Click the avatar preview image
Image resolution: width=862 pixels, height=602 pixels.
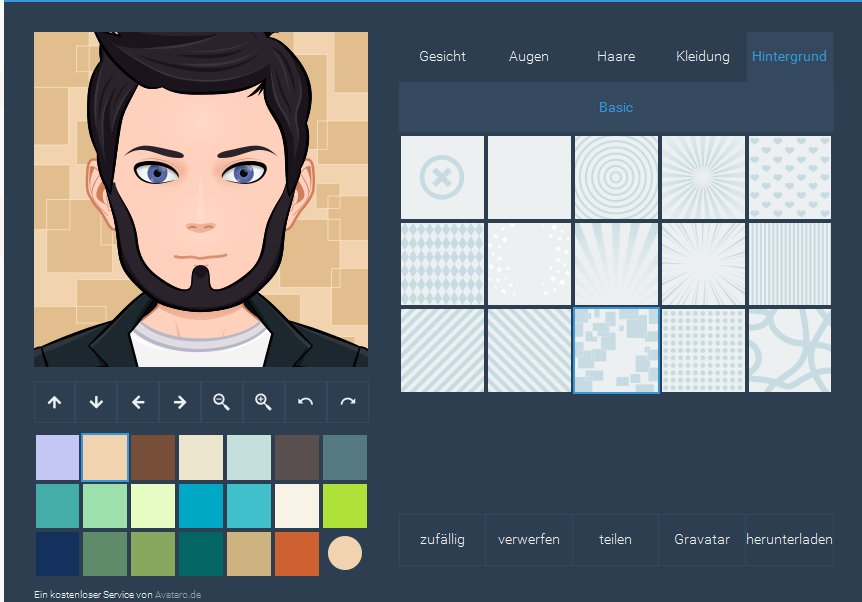click(x=201, y=199)
